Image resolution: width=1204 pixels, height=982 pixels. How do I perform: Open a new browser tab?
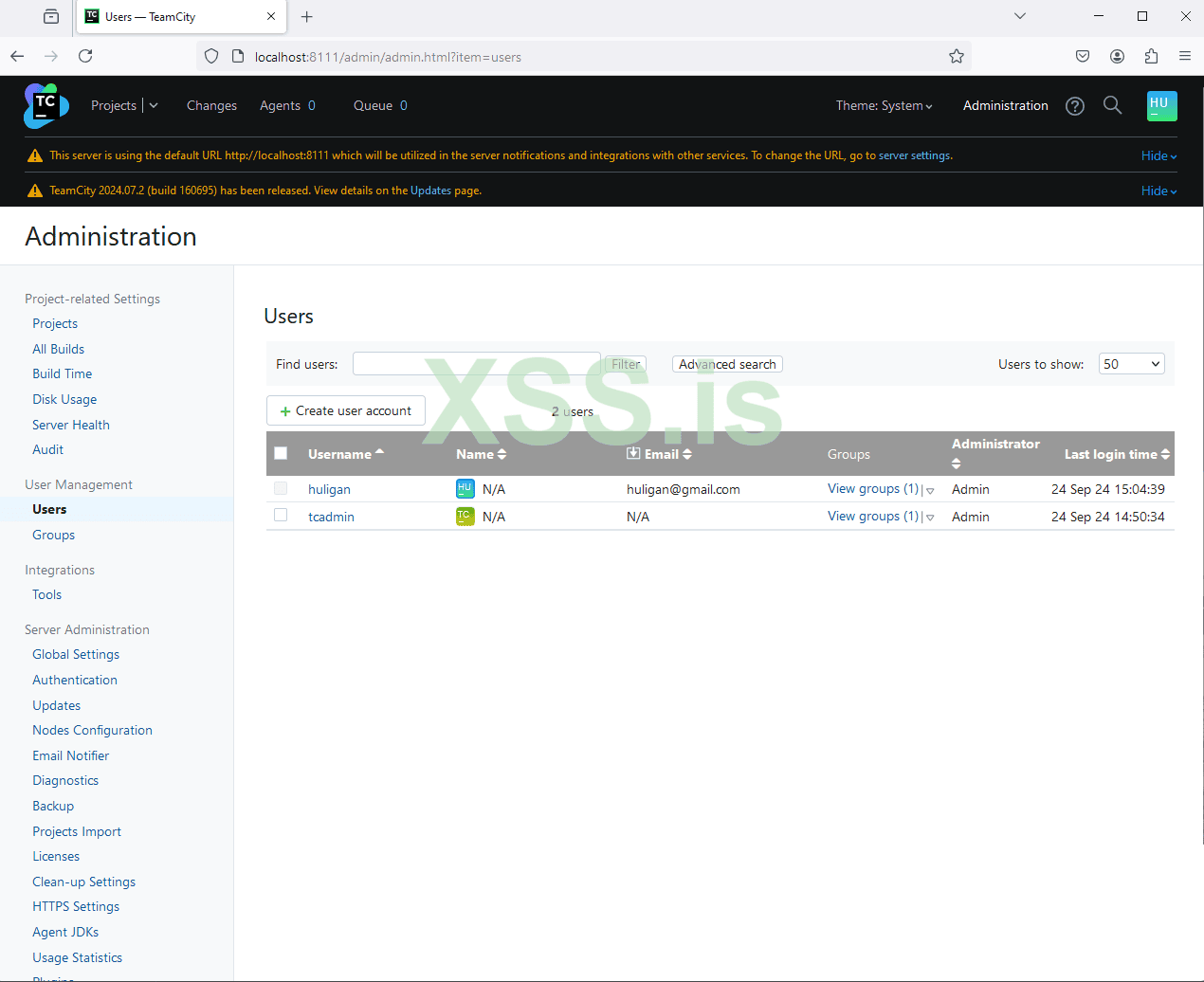[306, 17]
